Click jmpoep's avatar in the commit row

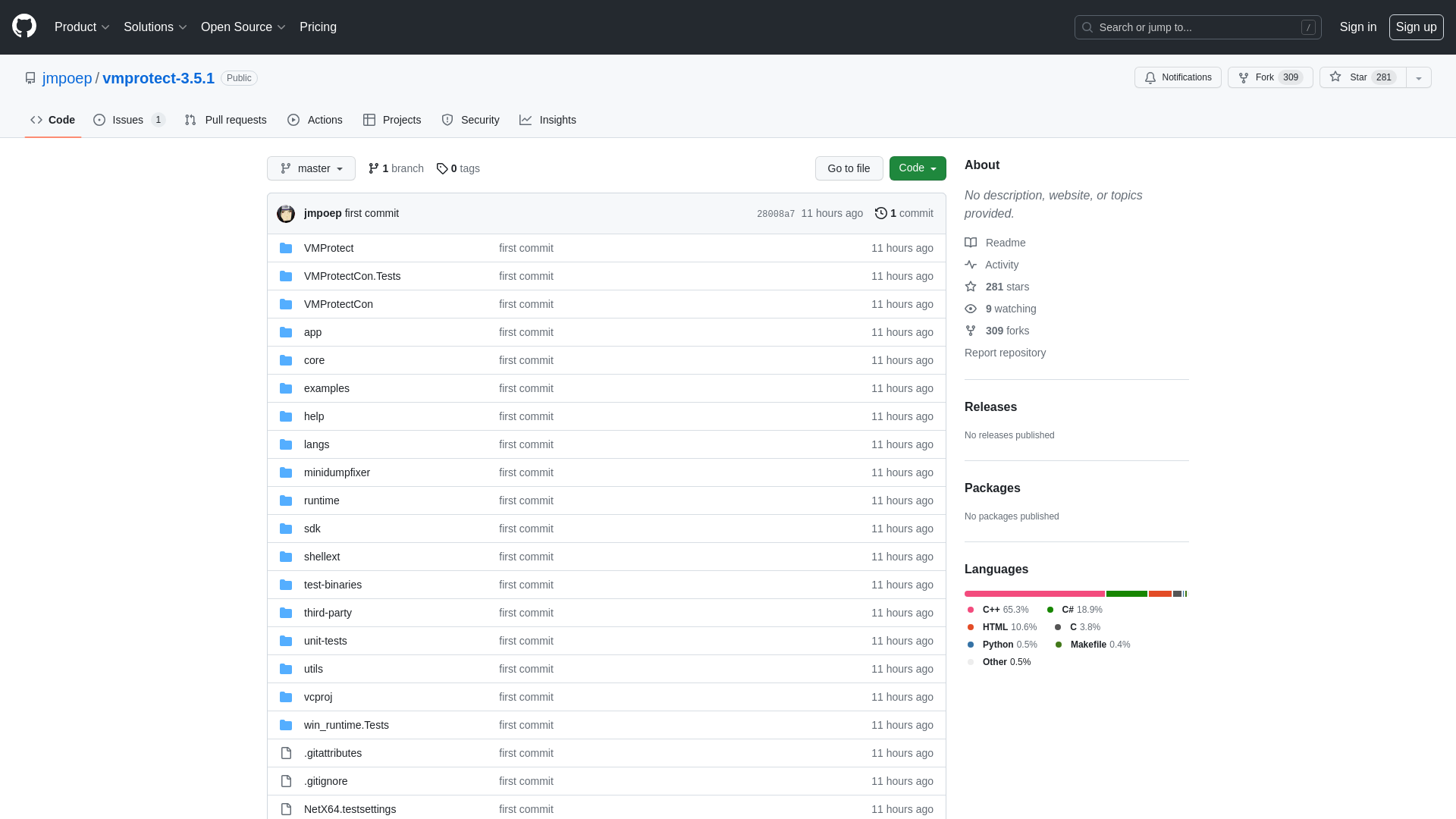pyautogui.click(x=286, y=214)
